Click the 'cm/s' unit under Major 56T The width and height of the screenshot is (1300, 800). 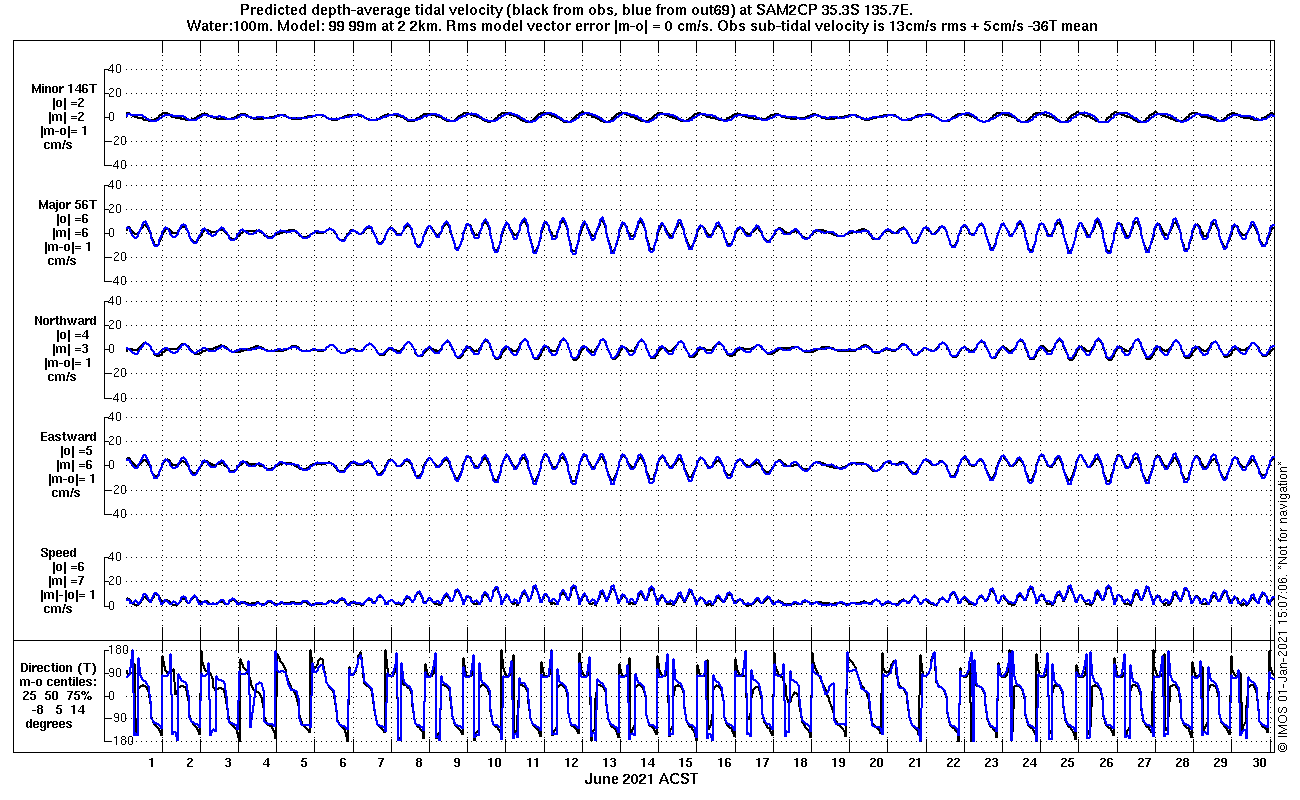[x=62, y=260]
